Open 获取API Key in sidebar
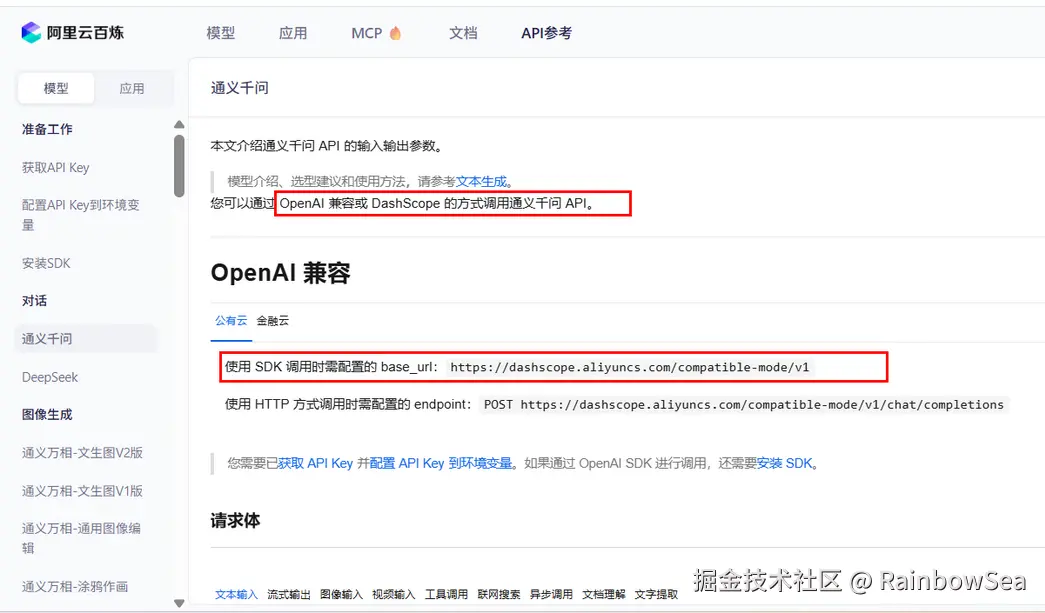The width and height of the screenshot is (1045, 613). coord(55,168)
